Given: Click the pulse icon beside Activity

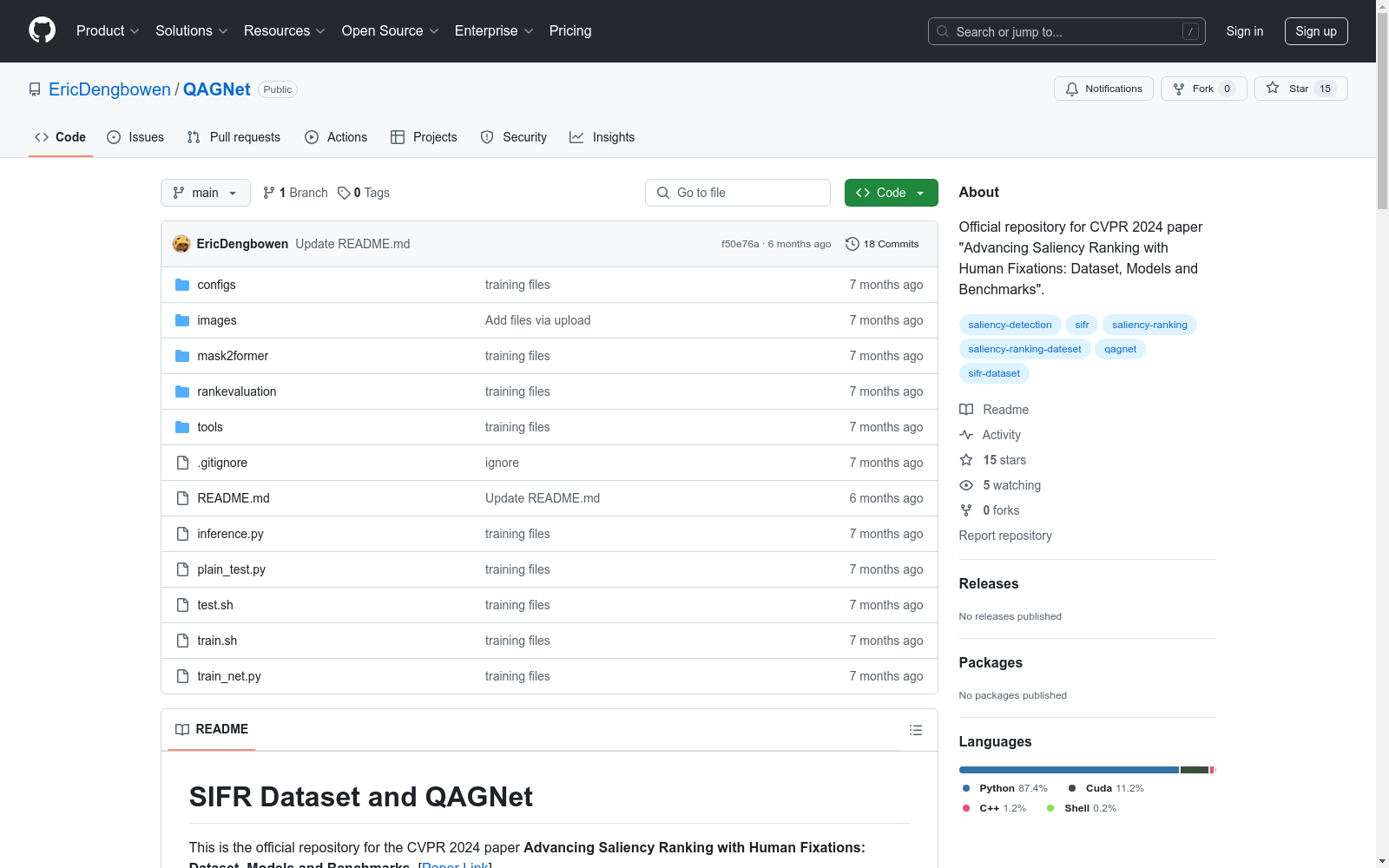Looking at the screenshot, I should click(x=966, y=435).
